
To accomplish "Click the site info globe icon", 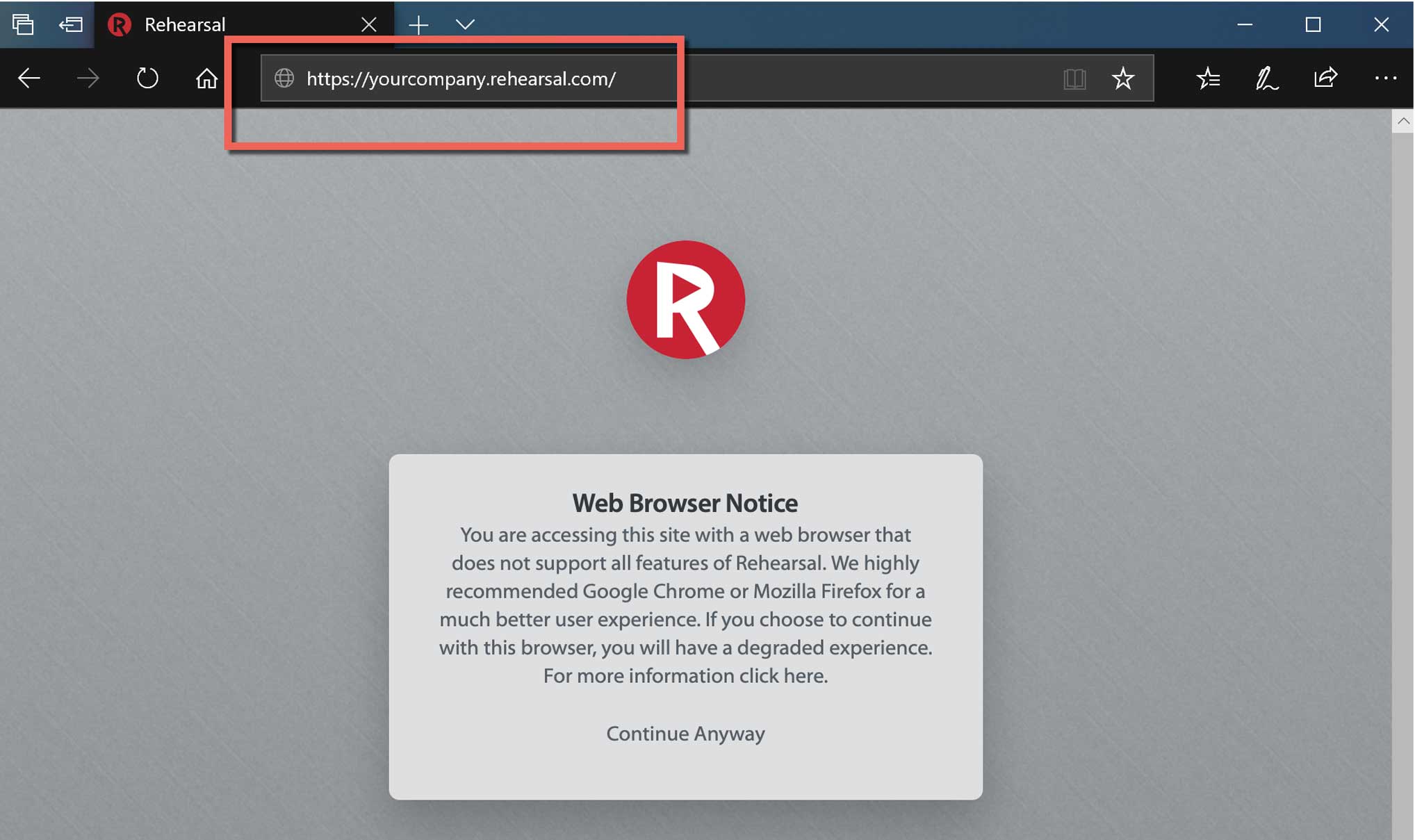I will (284, 78).
